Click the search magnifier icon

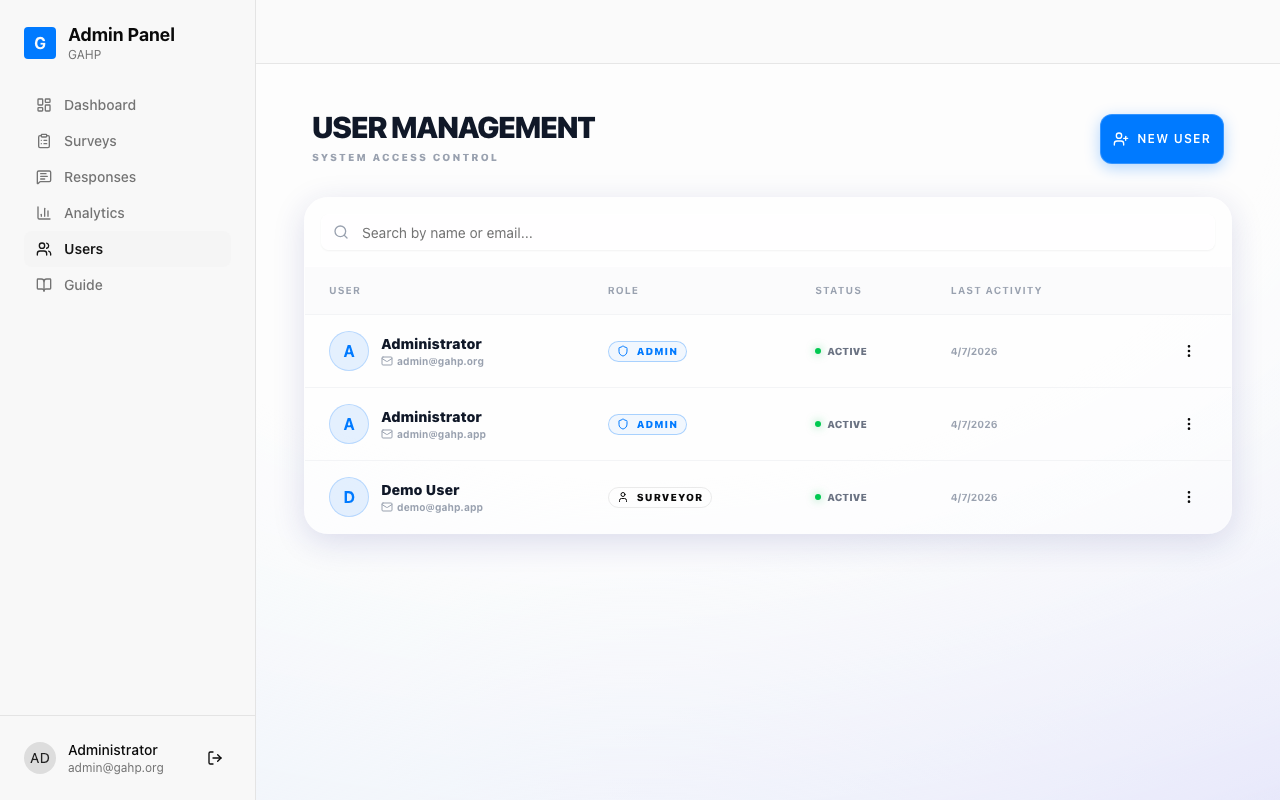coord(341,231)
